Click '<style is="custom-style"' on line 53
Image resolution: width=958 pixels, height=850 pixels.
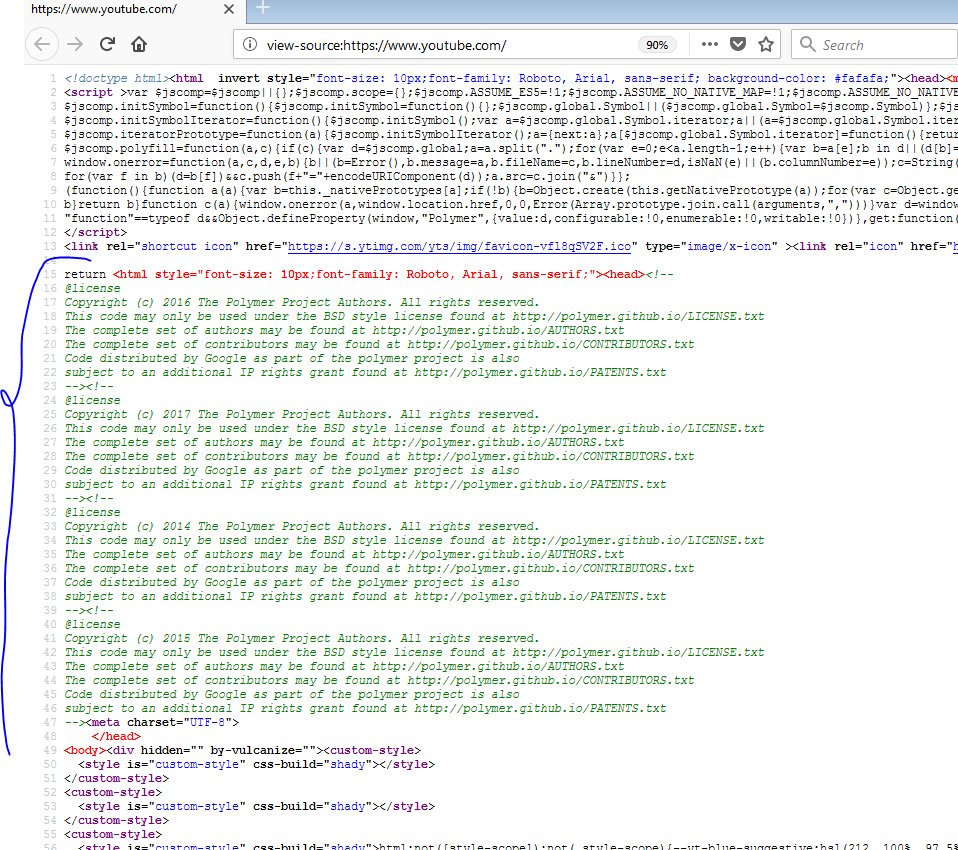coord(257,807)
